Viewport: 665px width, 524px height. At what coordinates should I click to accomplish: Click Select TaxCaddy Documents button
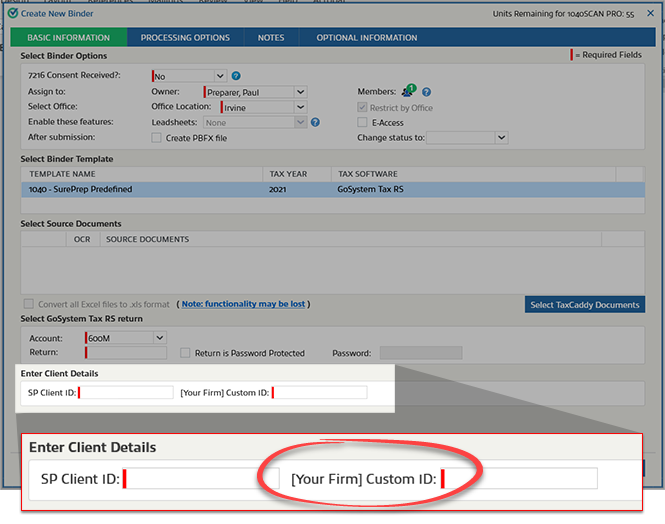[x=585, y=305]
